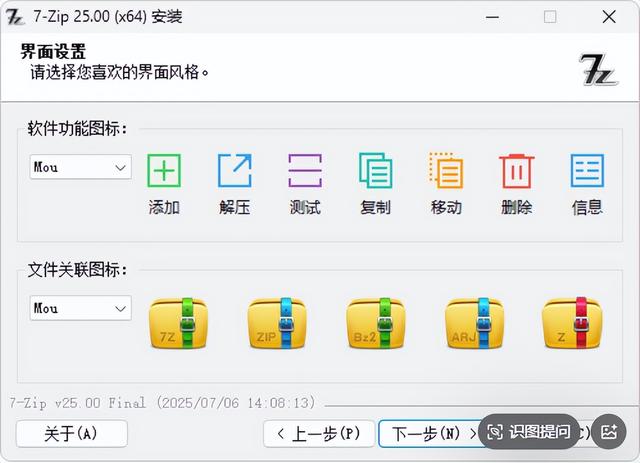Select the Z archive folder with red strap
640x463 pixels.
(x=572, y=323)
